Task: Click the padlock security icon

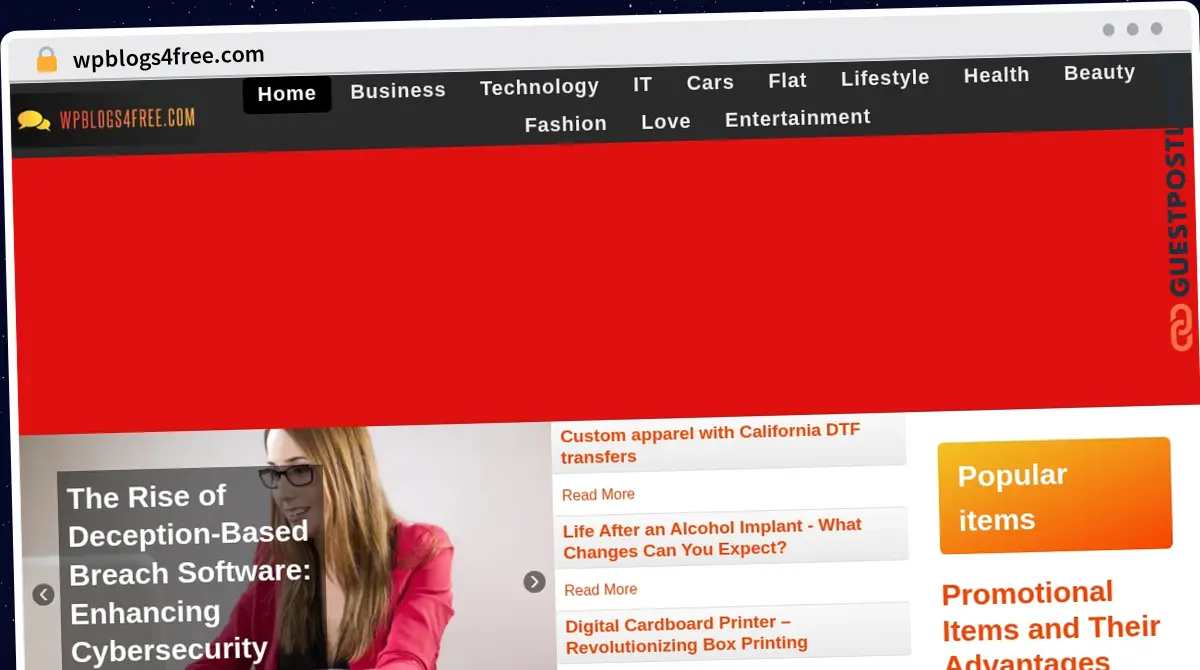Action: pyautogui.click(x=46, y=60)
